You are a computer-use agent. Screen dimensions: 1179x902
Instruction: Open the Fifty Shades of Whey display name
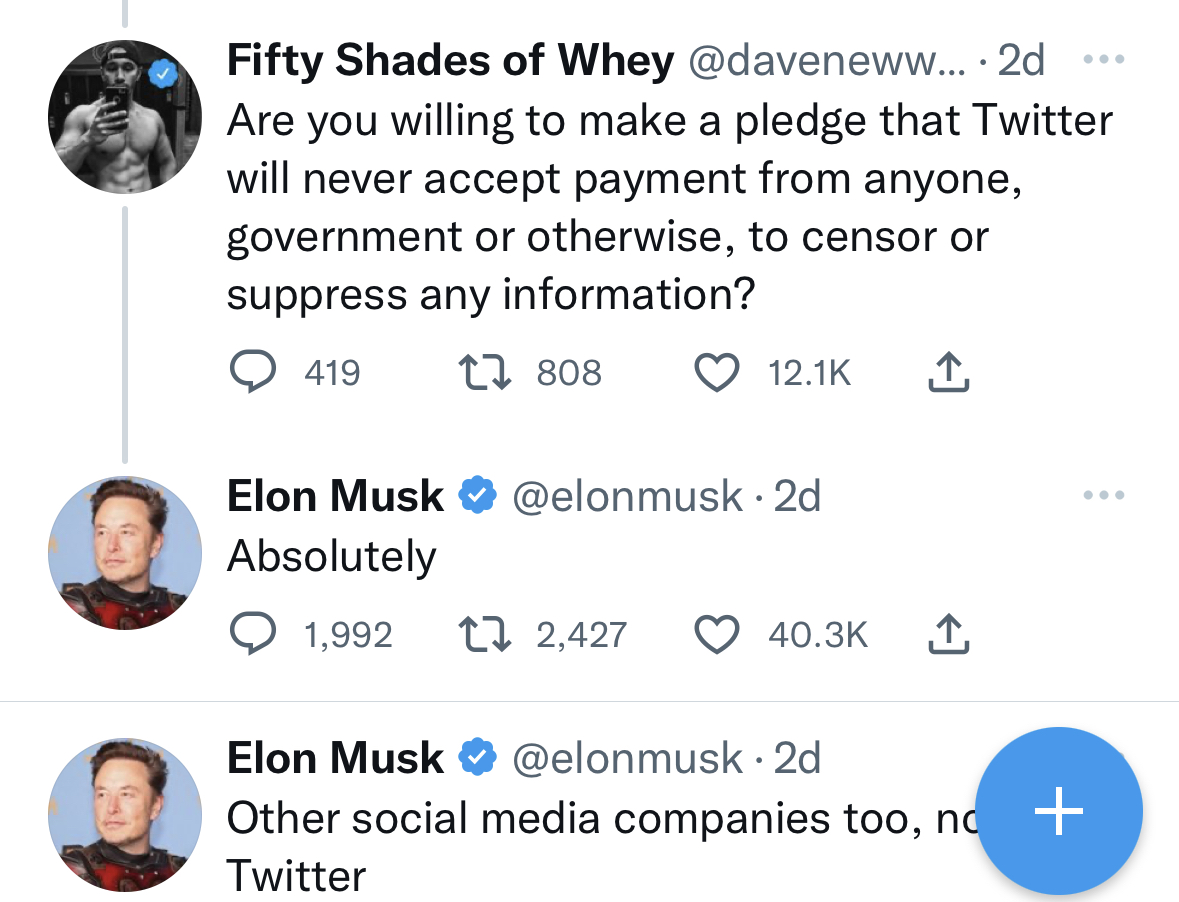point(450,61)
